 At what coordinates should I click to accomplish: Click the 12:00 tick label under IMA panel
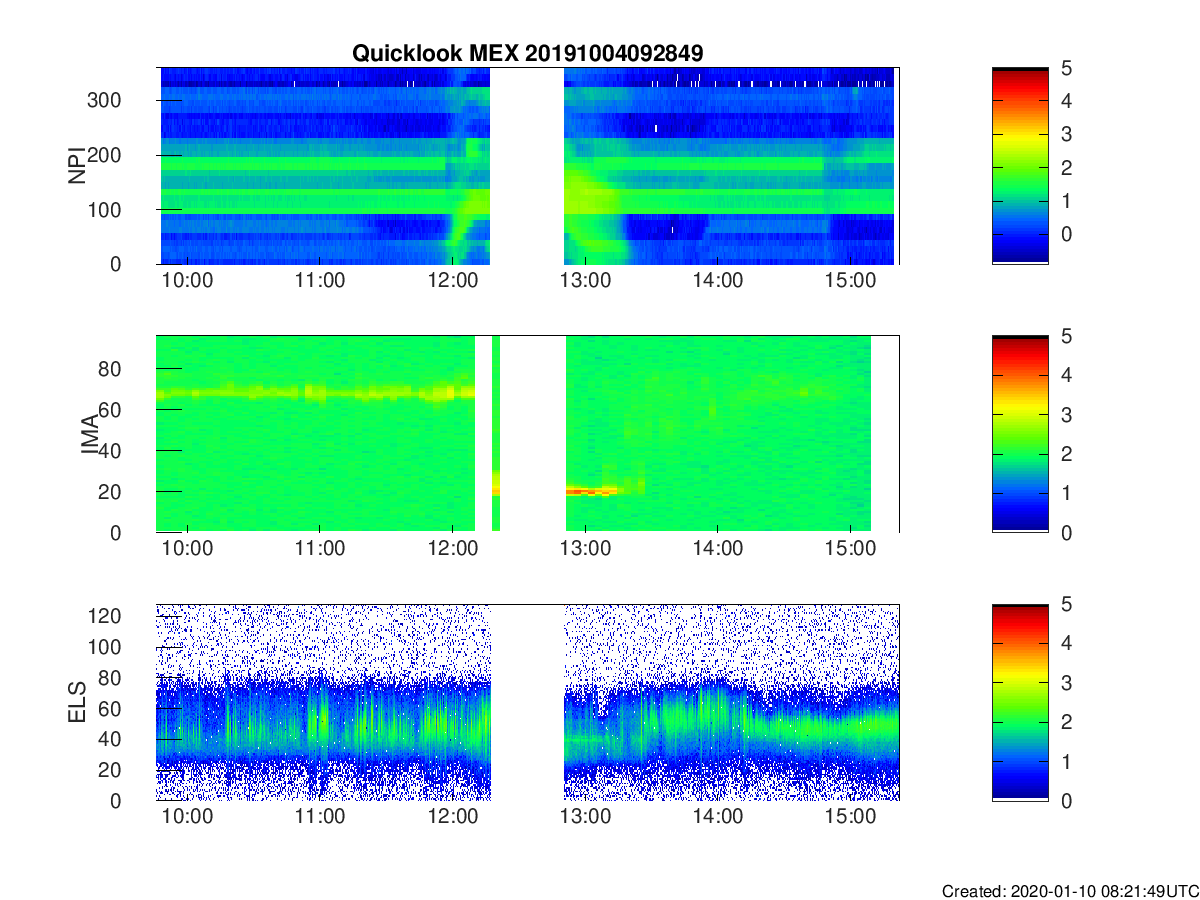point(452,550)
